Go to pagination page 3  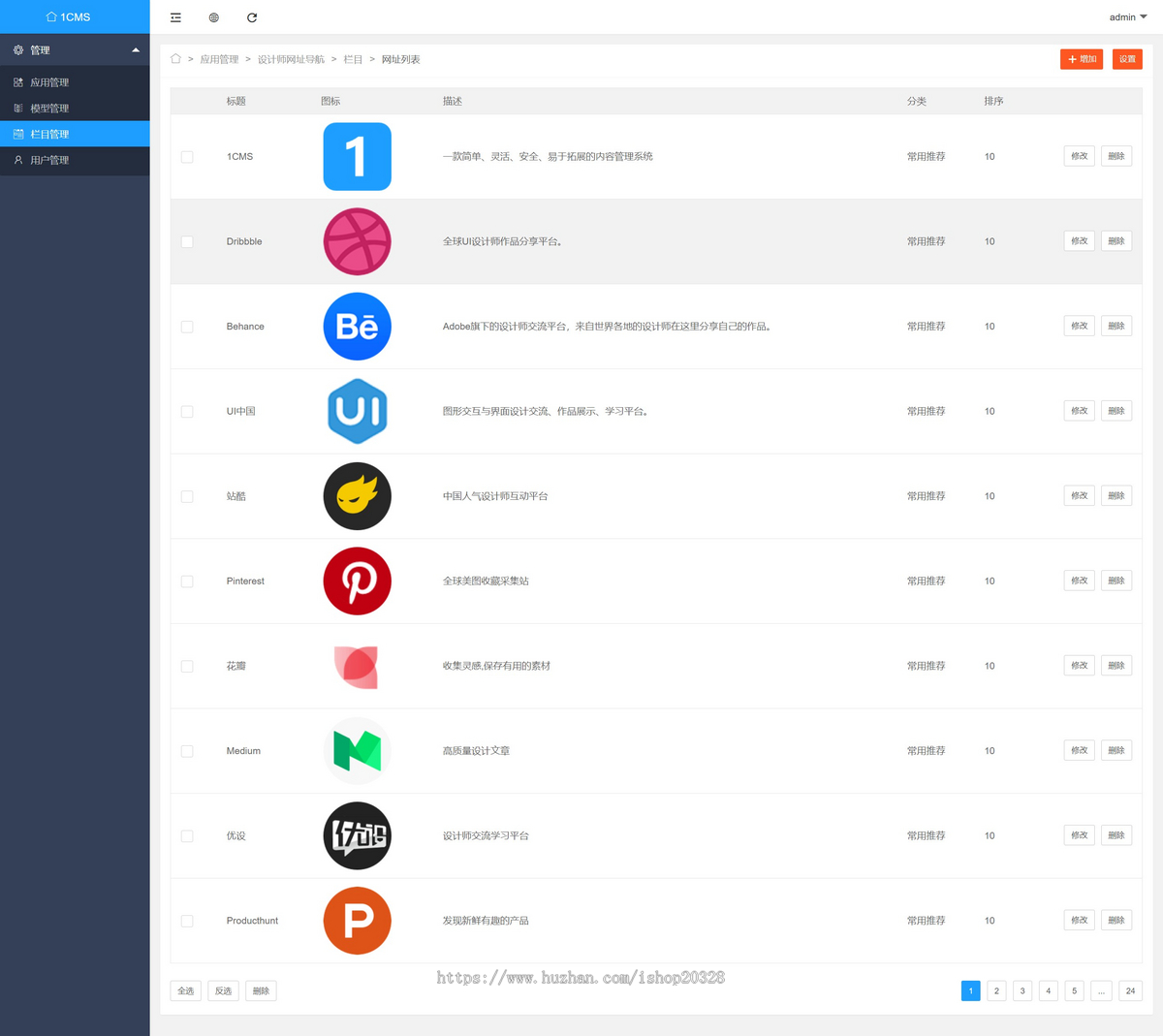pos(1022,990)
